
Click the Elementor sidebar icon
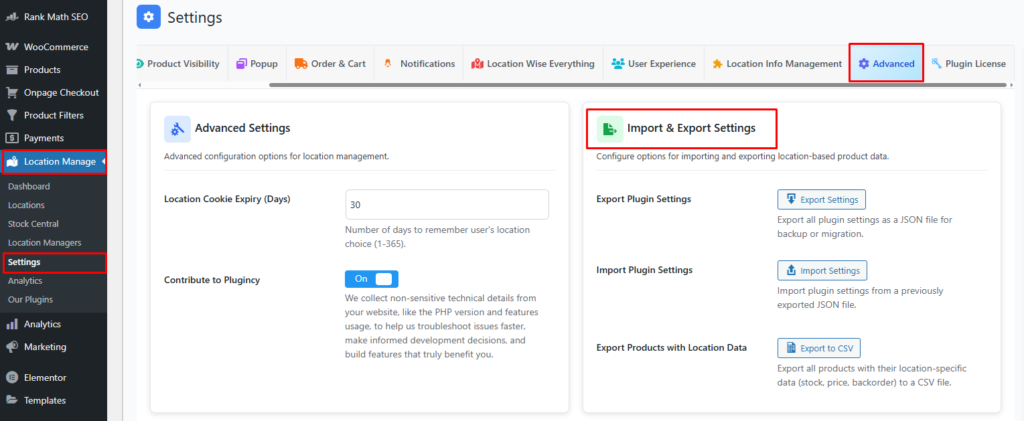[x=12, y=378]
